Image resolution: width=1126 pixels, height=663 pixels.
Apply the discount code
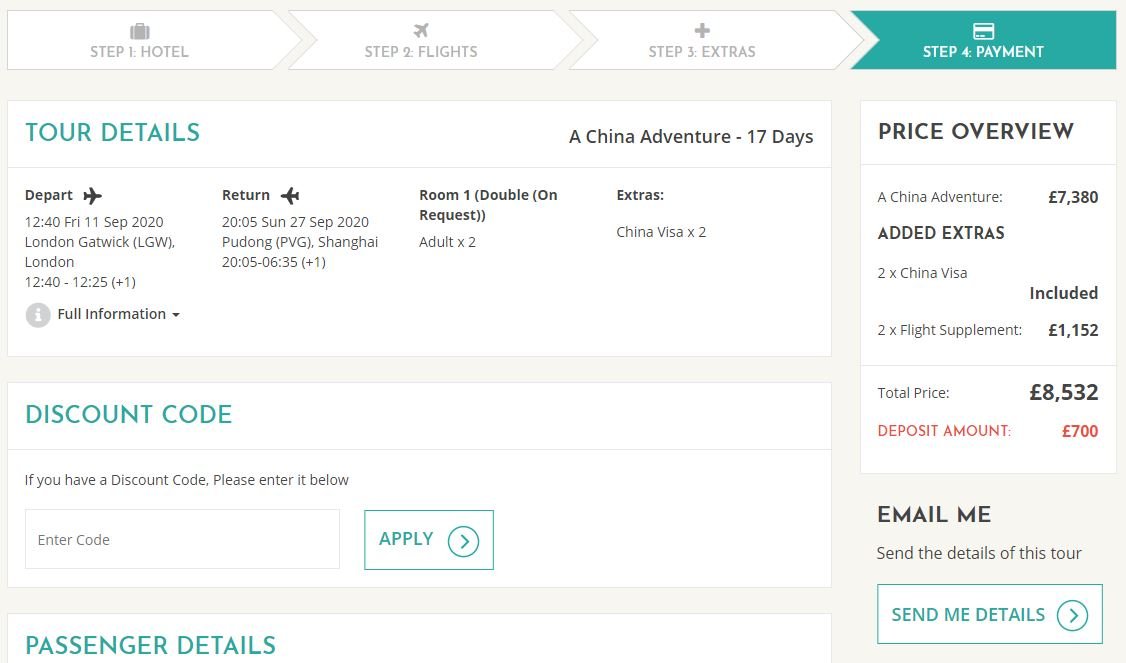click(x=429, y=540)
